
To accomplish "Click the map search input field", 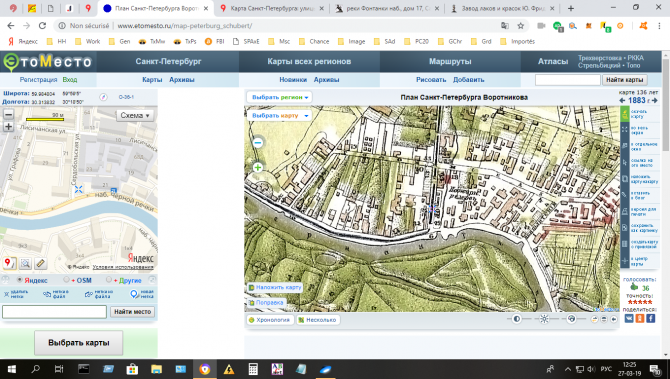I will (567, 79).
